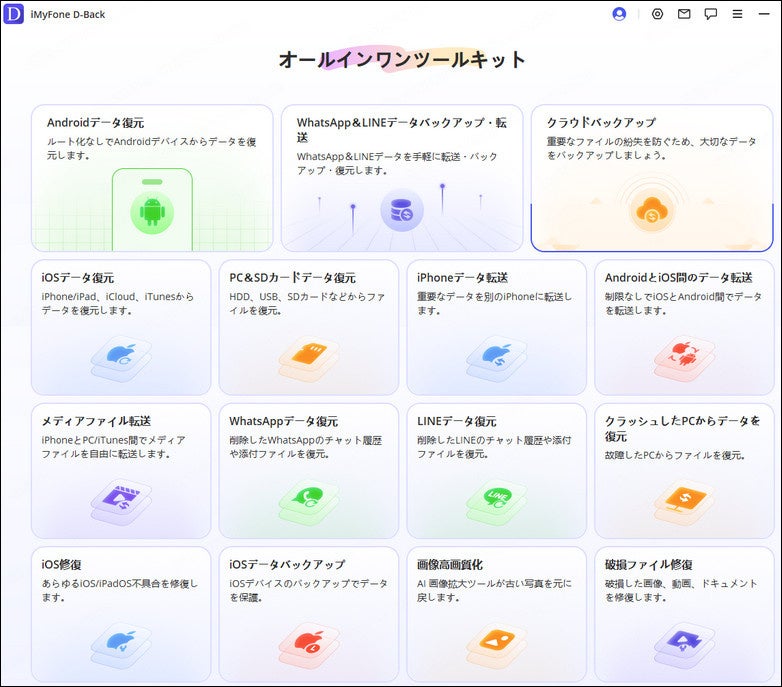Click the iMyFone D-Back logo icon

(13, 14)
